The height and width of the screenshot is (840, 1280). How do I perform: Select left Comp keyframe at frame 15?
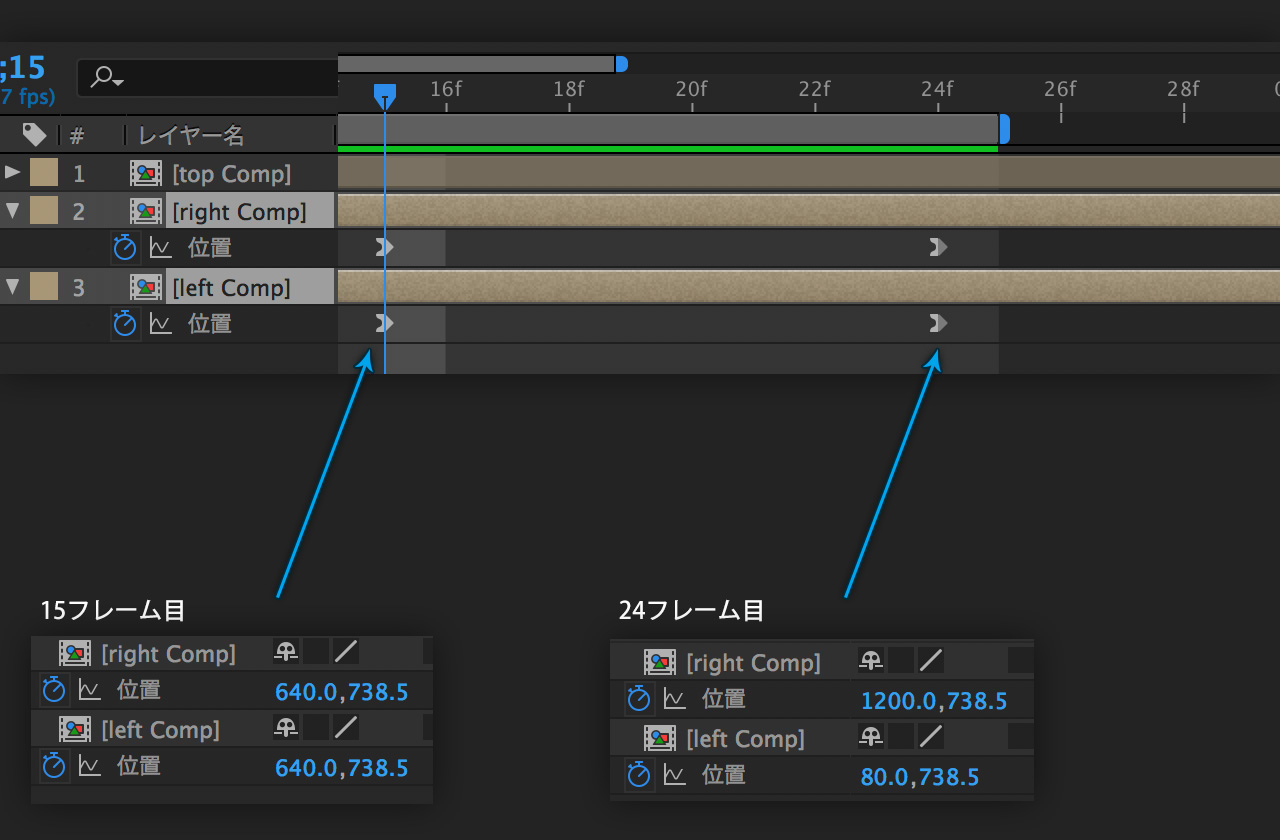coord(385,323)
